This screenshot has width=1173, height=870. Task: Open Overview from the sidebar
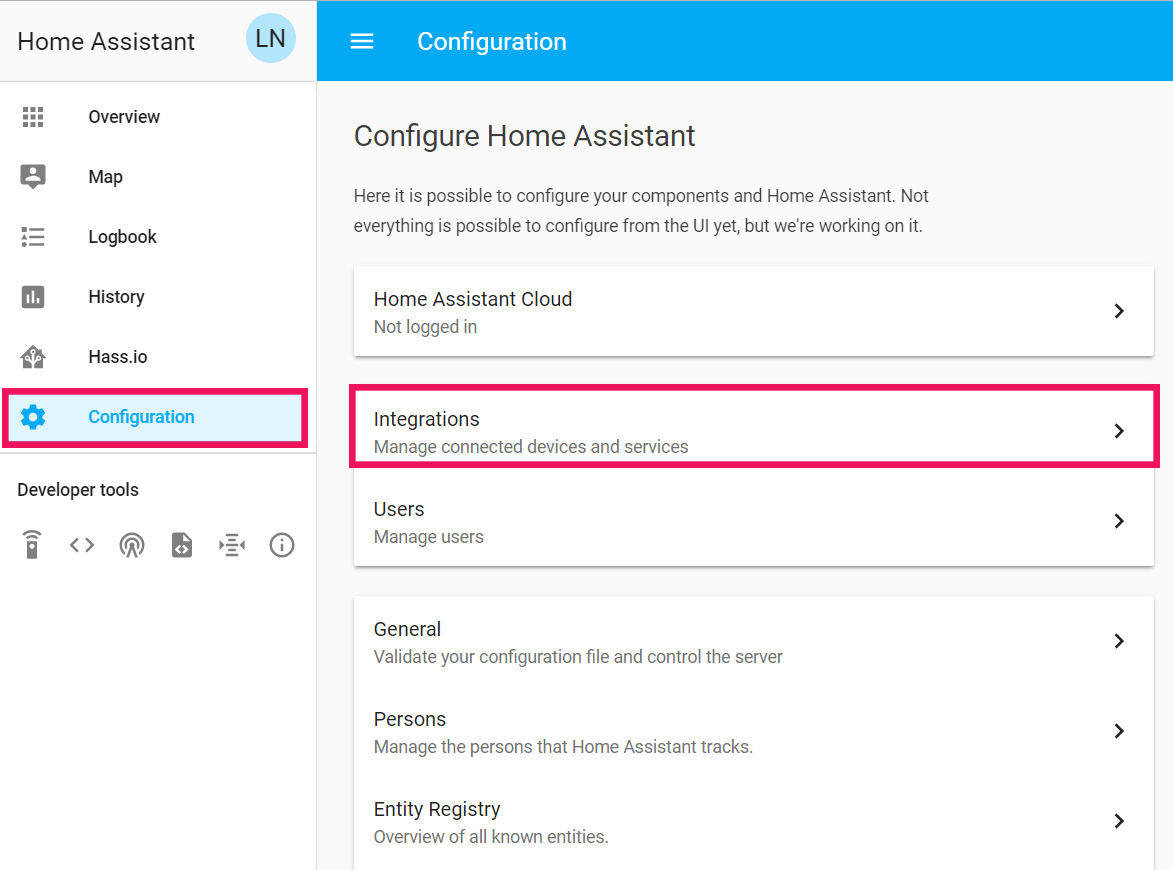(124, 117)
